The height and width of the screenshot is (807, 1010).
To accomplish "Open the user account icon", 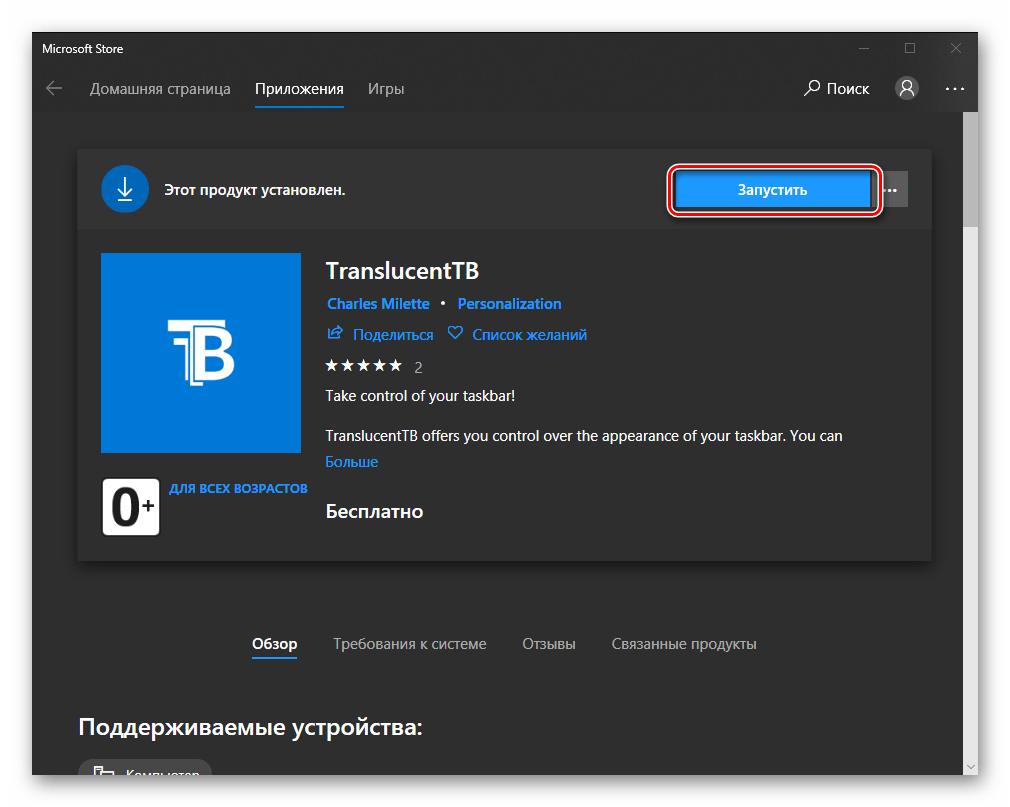I will point(906,88).
